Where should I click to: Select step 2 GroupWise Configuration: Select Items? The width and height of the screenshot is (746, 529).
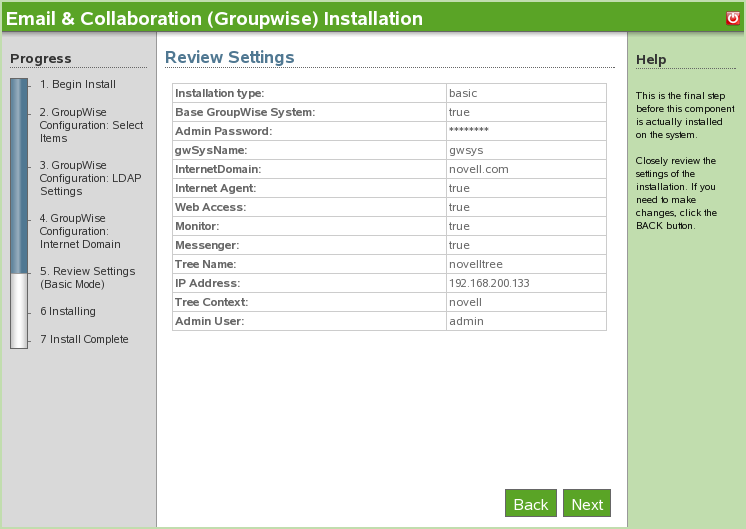point(91,125)
